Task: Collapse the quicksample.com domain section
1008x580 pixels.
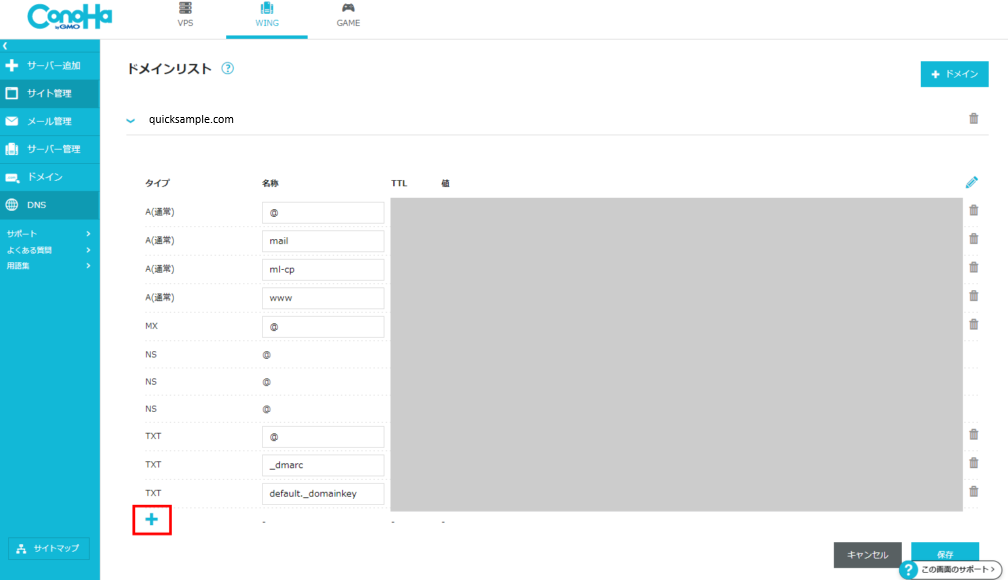Action: click(x=130, y=120)
